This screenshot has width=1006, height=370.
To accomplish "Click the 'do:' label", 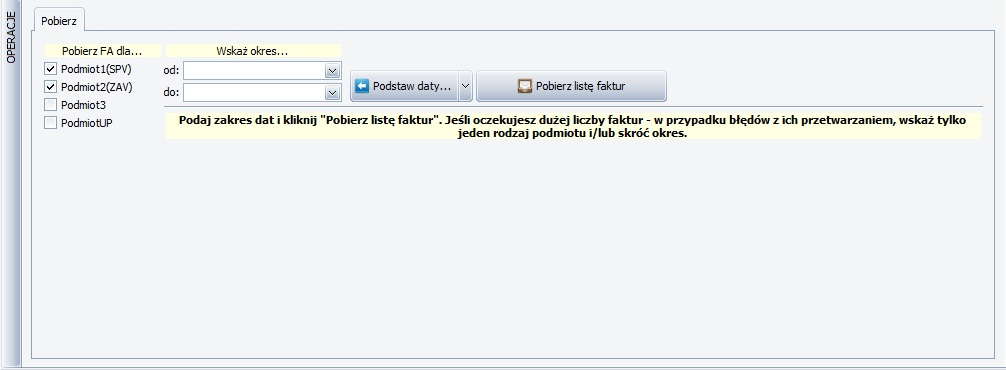I will pos(172,93).
